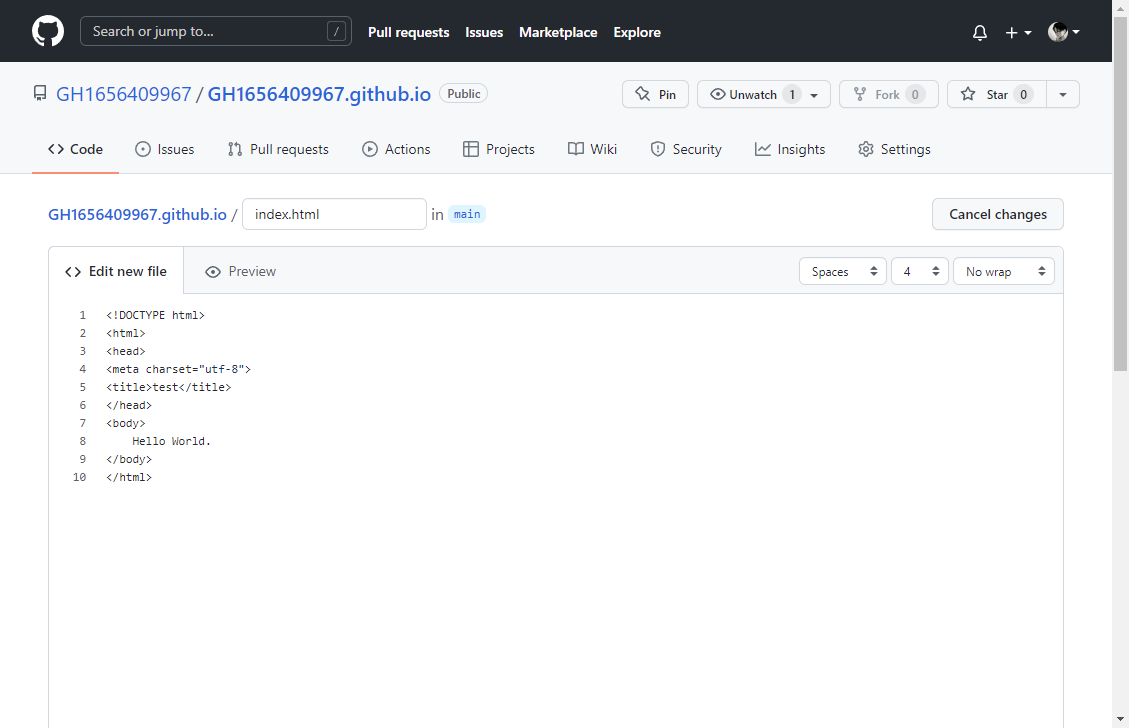Click Cancel changes button
Image resolution: width=1129 pixels, height=728 pixels.
point(997,214)
